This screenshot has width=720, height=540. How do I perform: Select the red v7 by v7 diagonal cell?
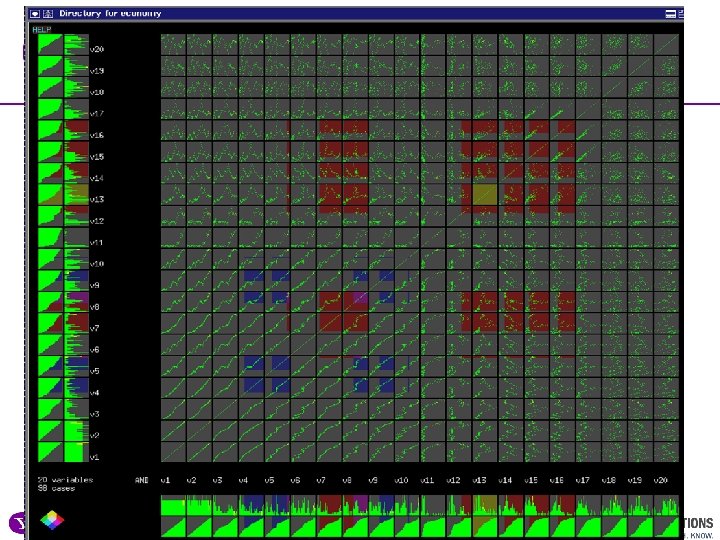click(x=329, y=324)
